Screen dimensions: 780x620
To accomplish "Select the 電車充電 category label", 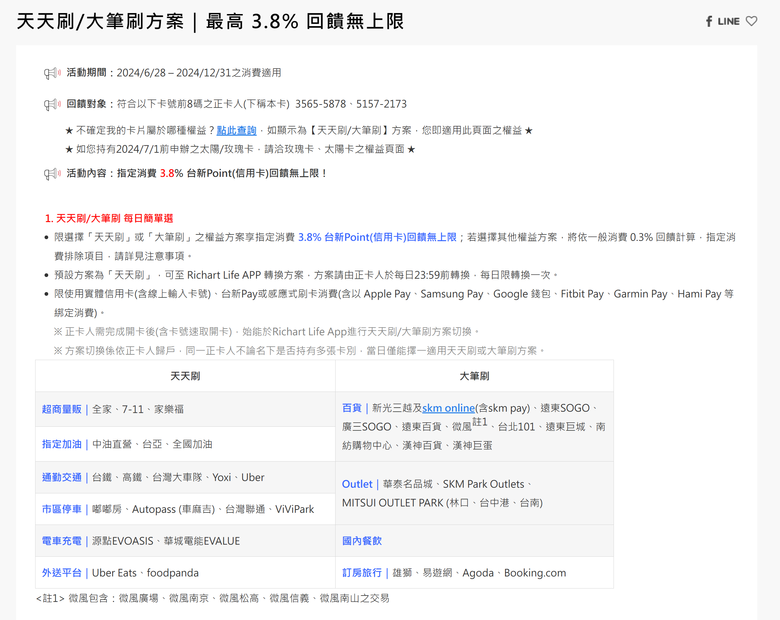I will coord(62,541).
